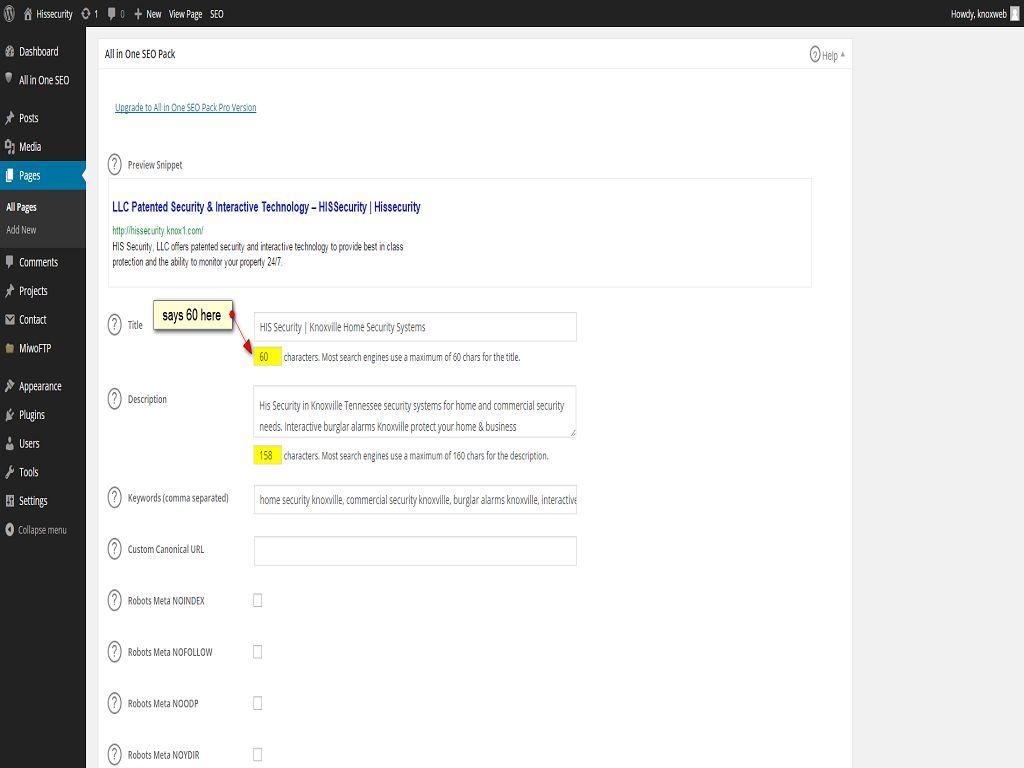Click the Robots Meta NOFOLLOW help icon
The height and width of the screenshot is (768, 1024).
point(114,652)
